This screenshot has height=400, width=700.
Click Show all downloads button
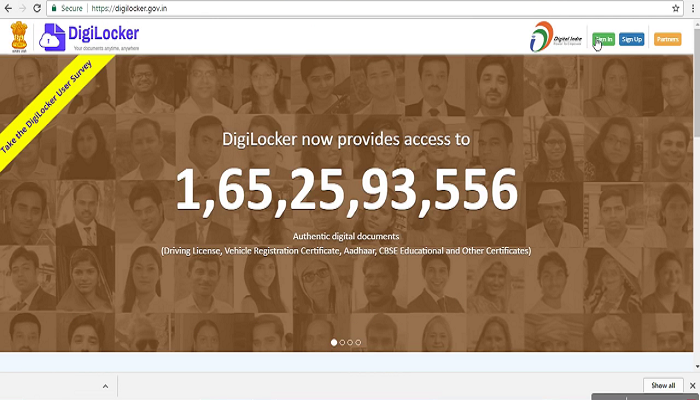(x=663, y=385)
